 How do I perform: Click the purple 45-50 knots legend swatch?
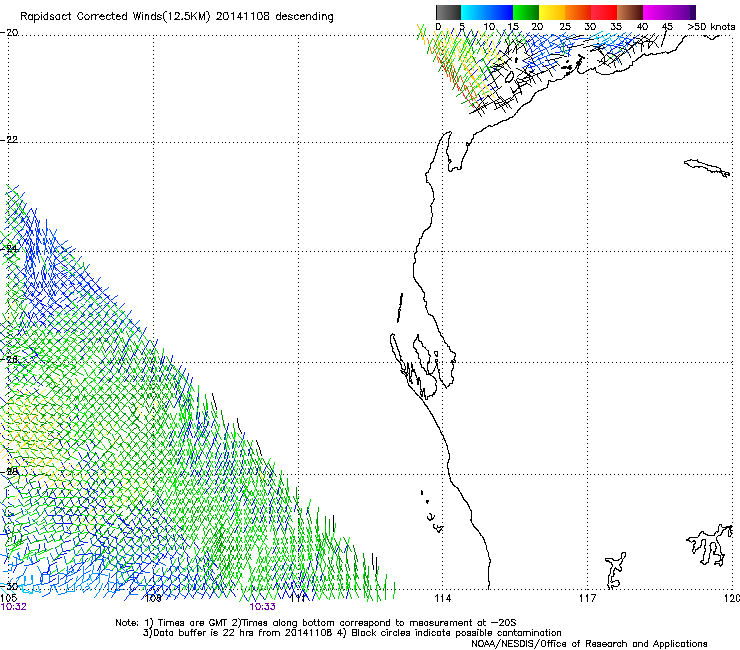point(682,12)
